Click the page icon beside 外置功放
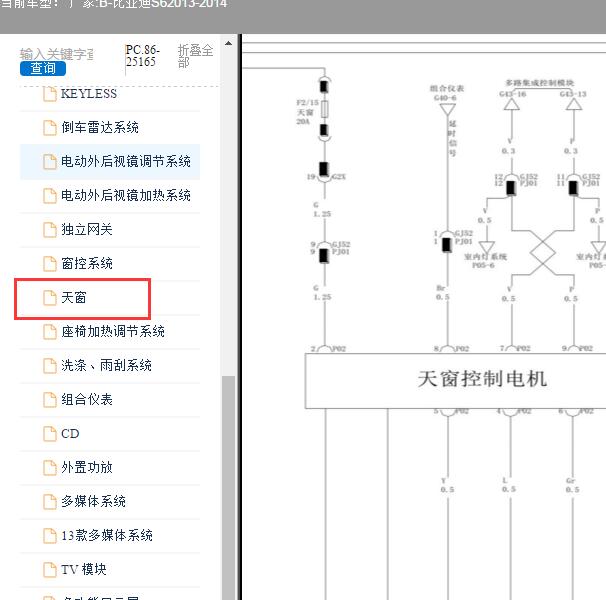The image size is (606, 600). [x=49, y=468]
